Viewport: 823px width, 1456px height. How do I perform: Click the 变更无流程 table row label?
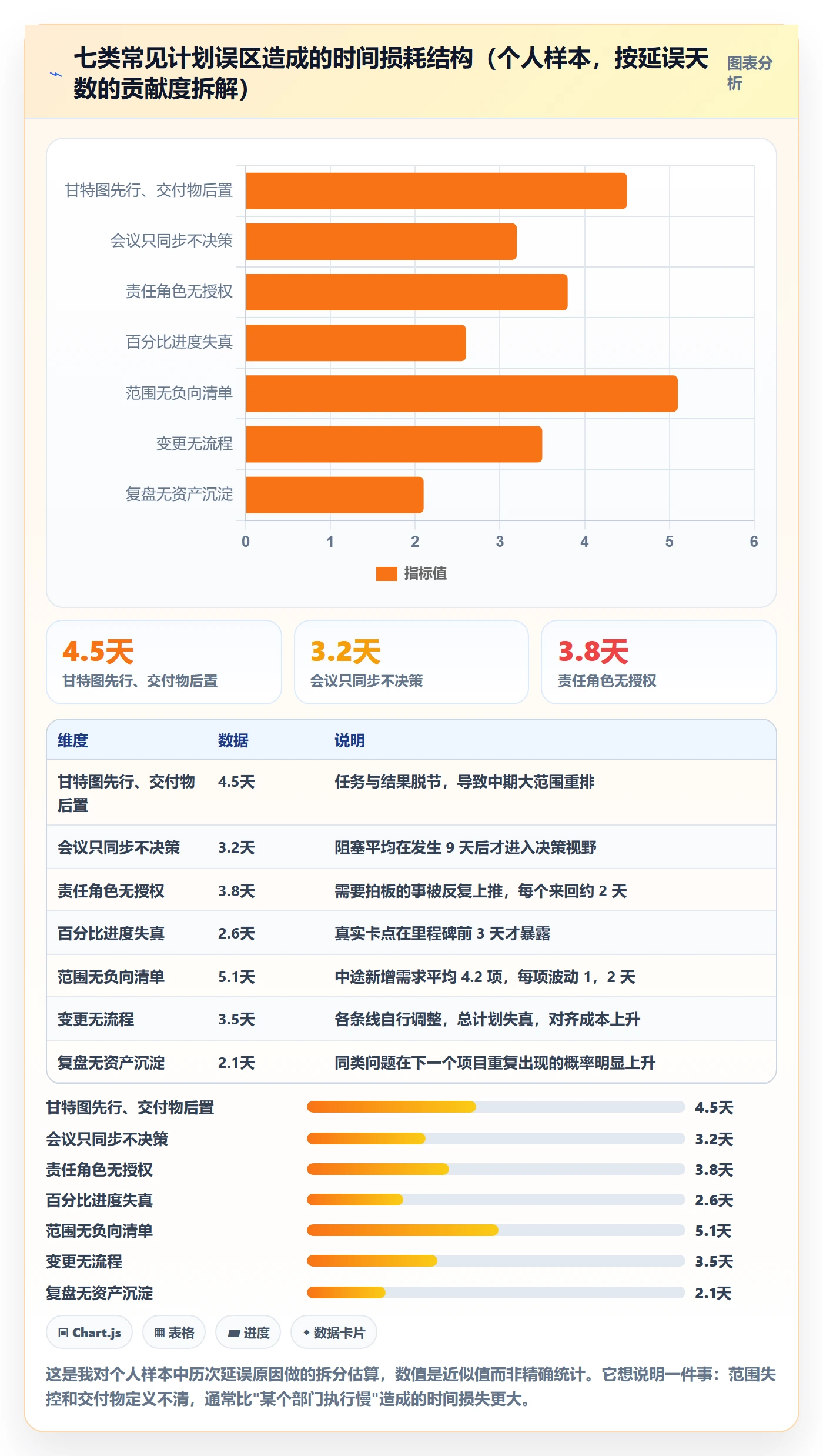click(x=96, y=1019)
